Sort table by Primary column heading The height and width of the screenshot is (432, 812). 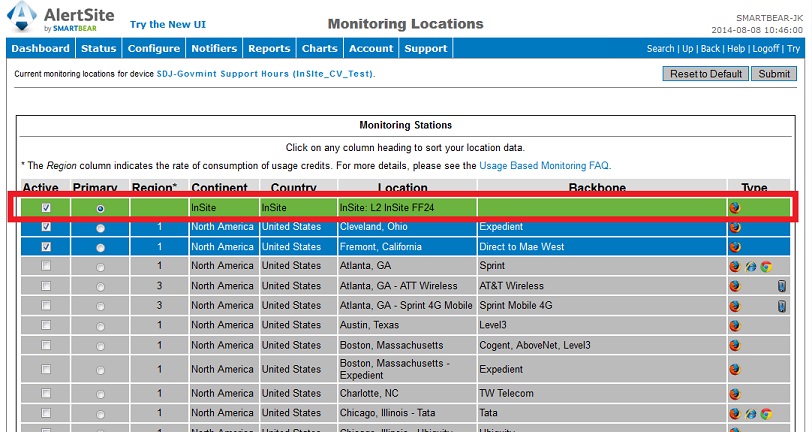(95, 188)
